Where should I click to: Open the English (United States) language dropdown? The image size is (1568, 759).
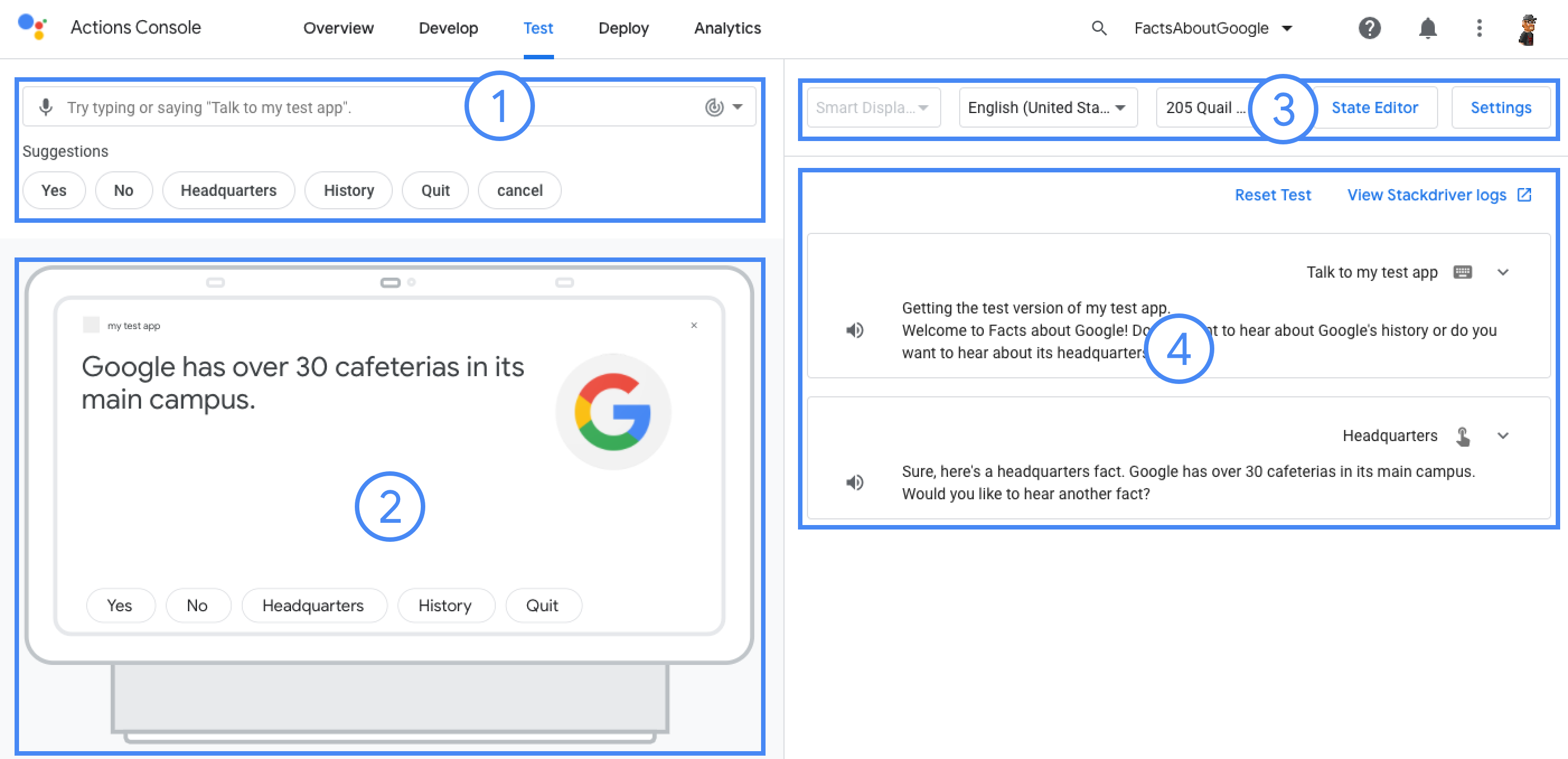[x=1047, y=107]
